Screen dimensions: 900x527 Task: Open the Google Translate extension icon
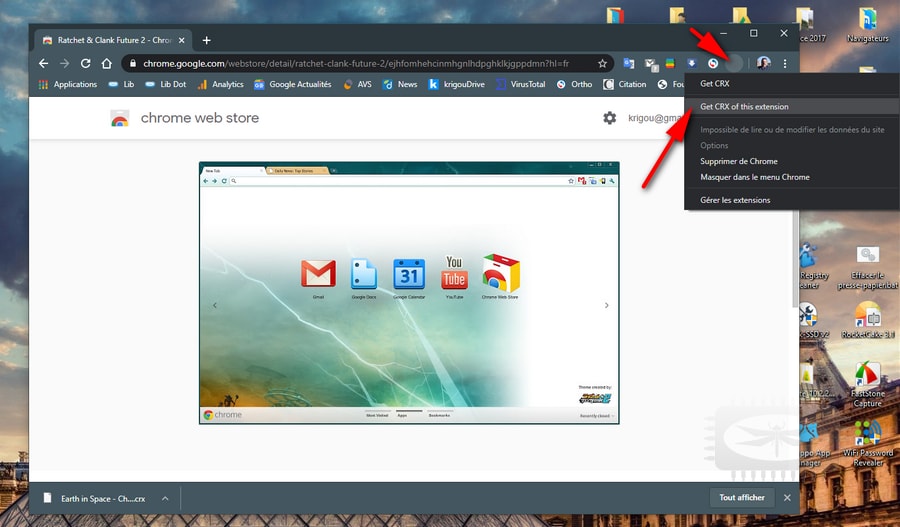(629, 63)
